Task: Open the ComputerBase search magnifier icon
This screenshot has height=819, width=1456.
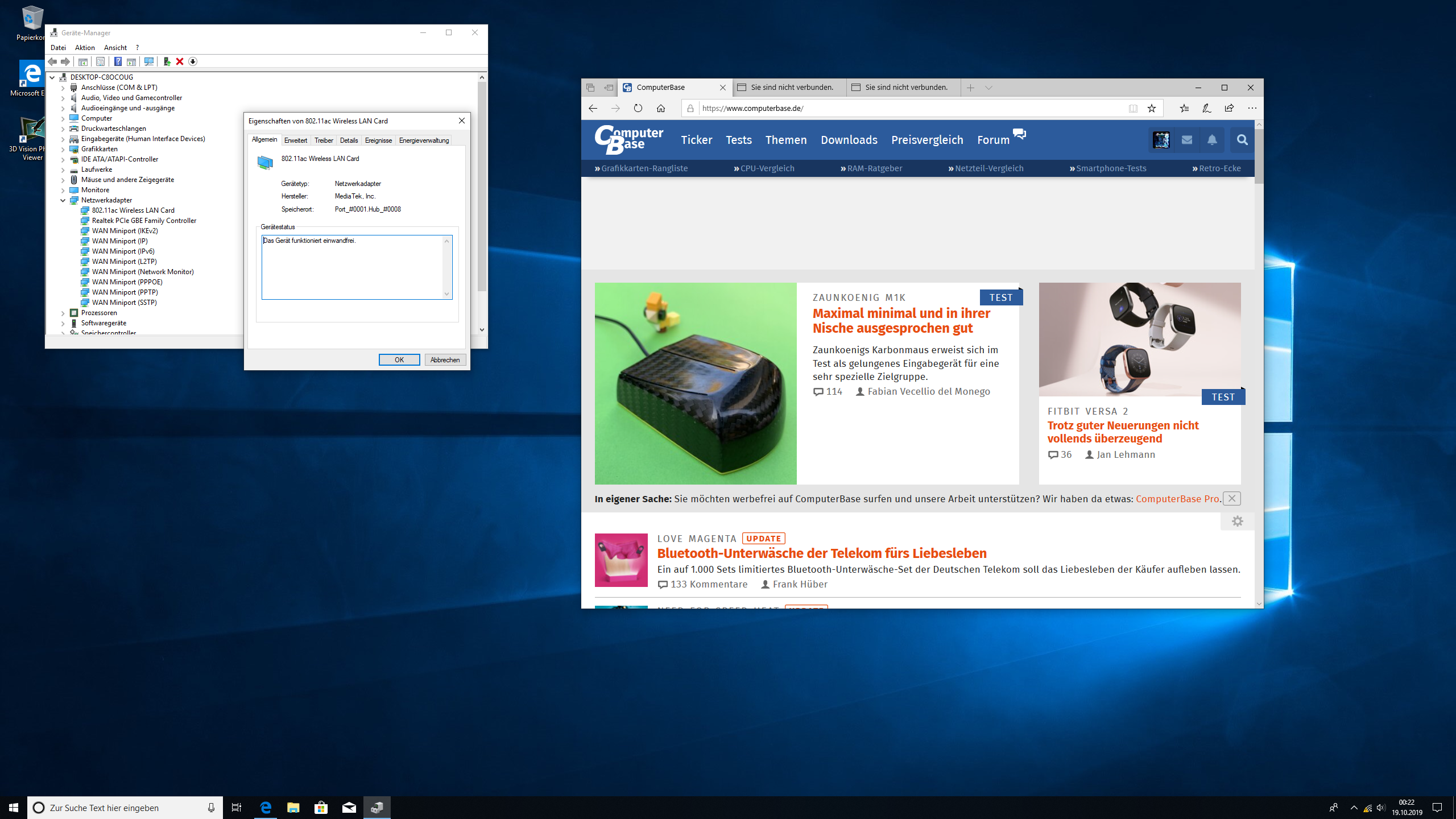Action: (1242, 140)
